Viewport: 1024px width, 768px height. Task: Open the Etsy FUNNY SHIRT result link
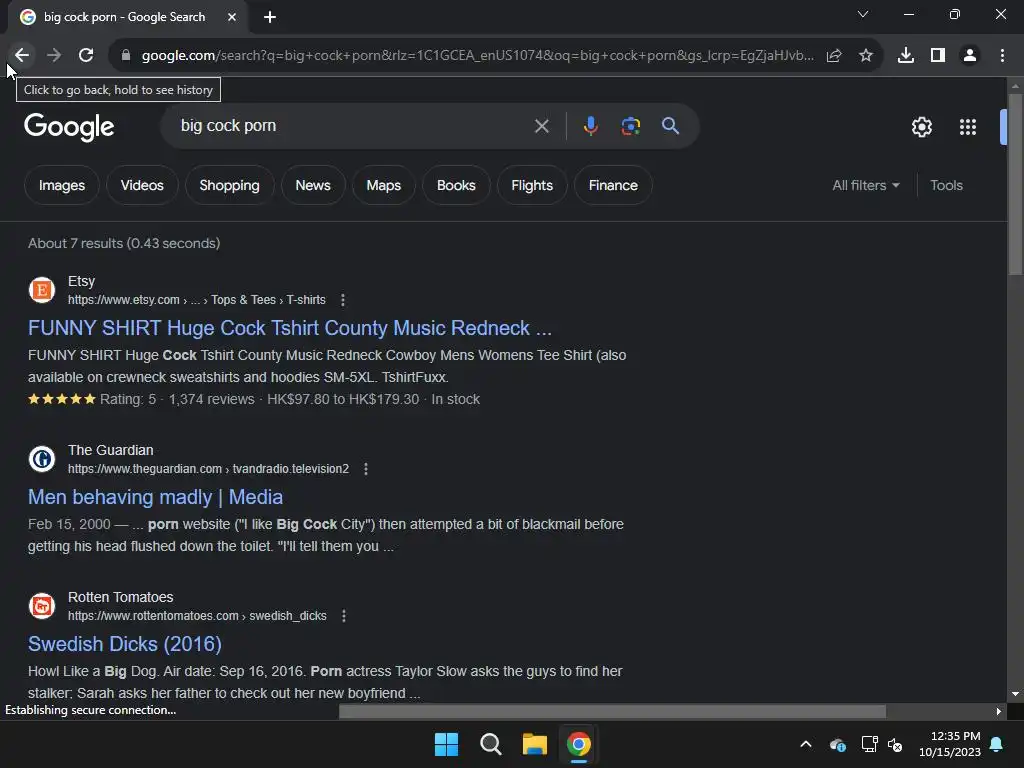tap(289, 328)
